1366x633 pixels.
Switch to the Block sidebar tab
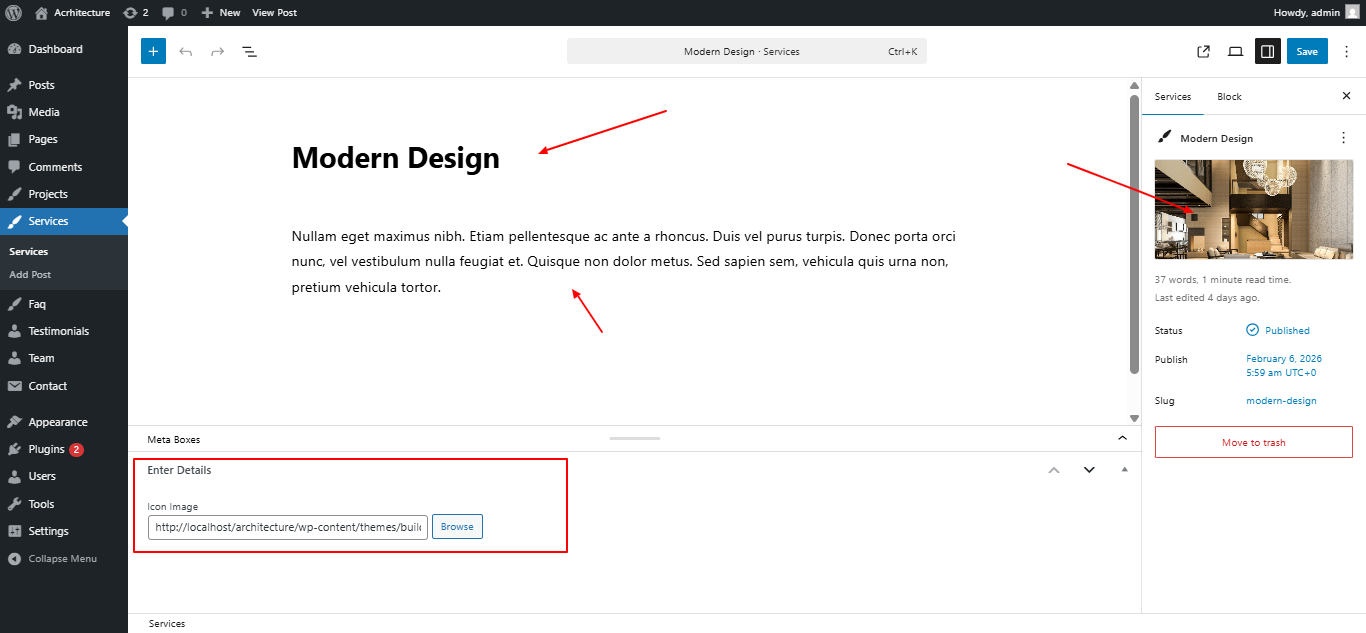coord(1229,97)
